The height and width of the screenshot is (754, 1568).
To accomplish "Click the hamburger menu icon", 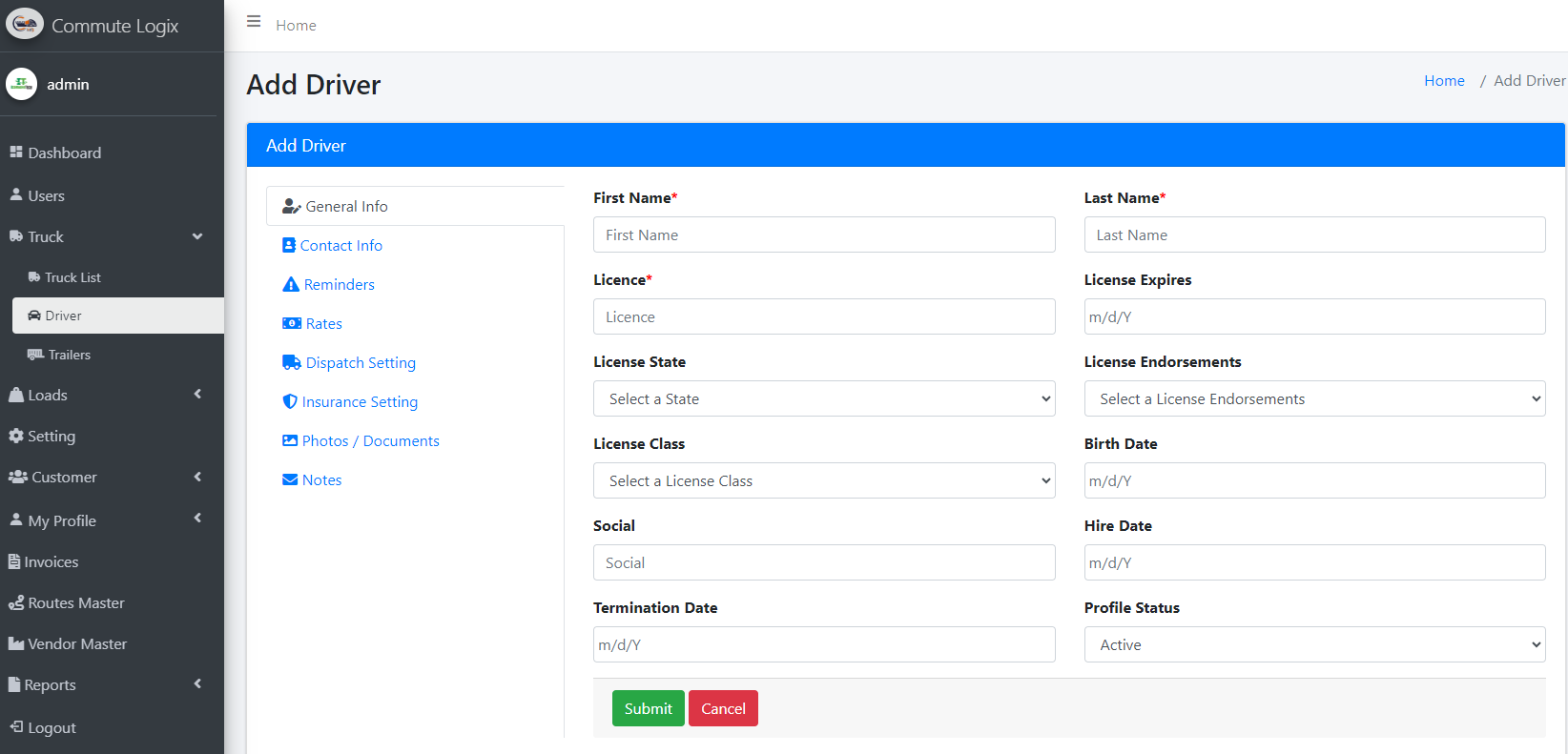I will tap(254, 22).
